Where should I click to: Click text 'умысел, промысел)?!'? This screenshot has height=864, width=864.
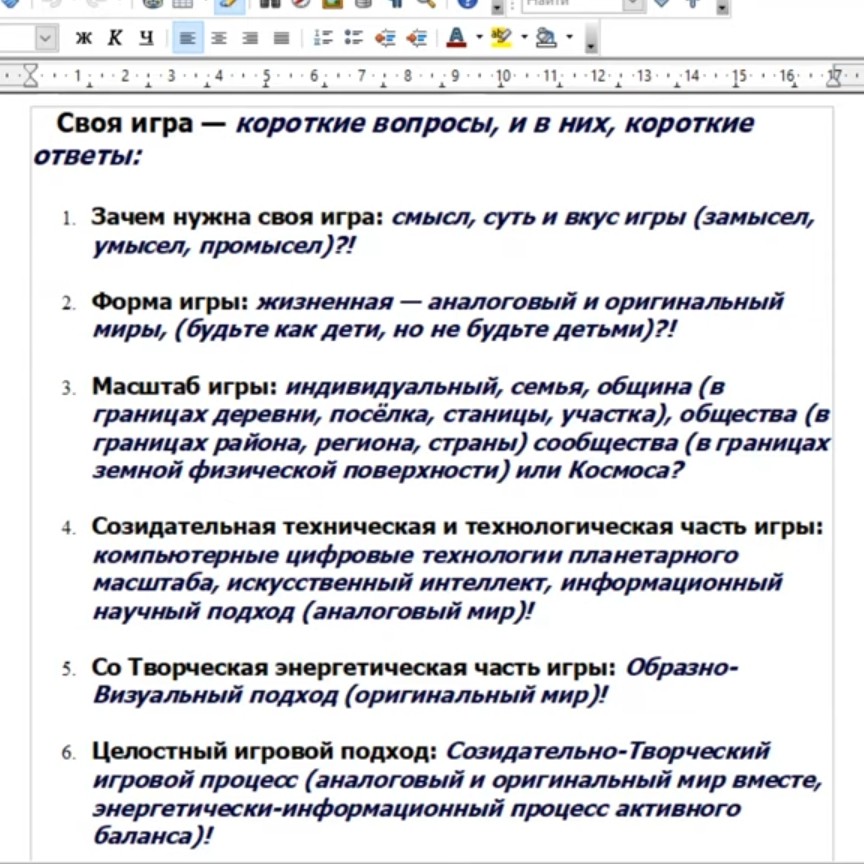point(224,246)
